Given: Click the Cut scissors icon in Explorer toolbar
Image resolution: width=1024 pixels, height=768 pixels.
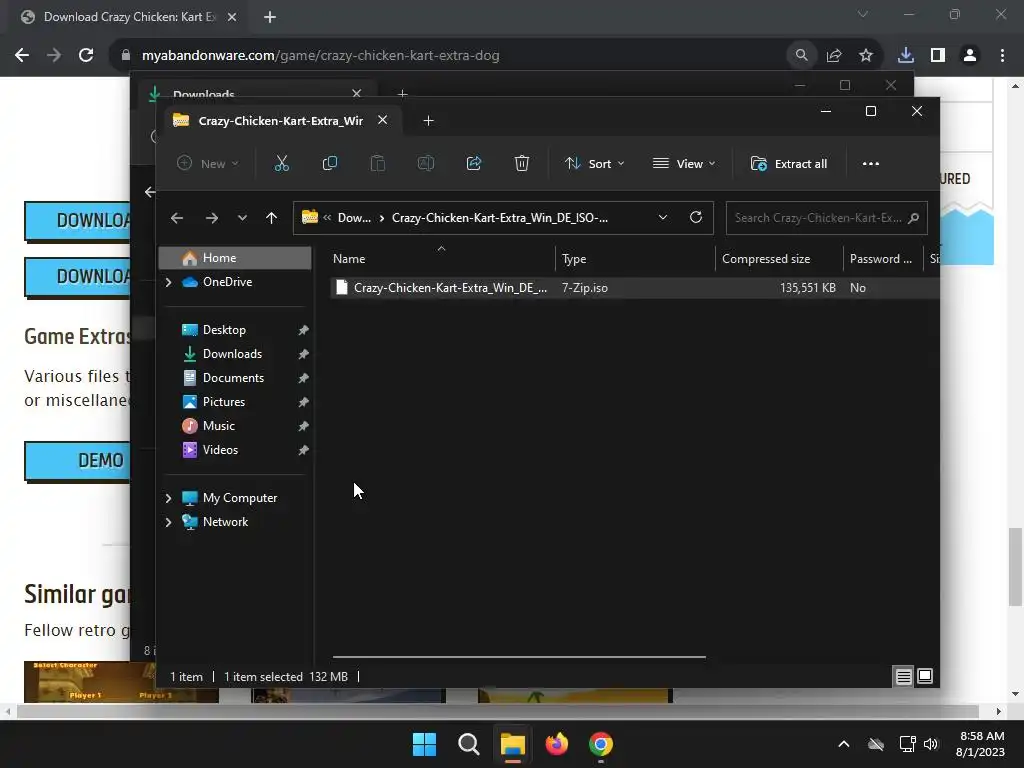Looking at the screenshot, I should coord(281,163).
